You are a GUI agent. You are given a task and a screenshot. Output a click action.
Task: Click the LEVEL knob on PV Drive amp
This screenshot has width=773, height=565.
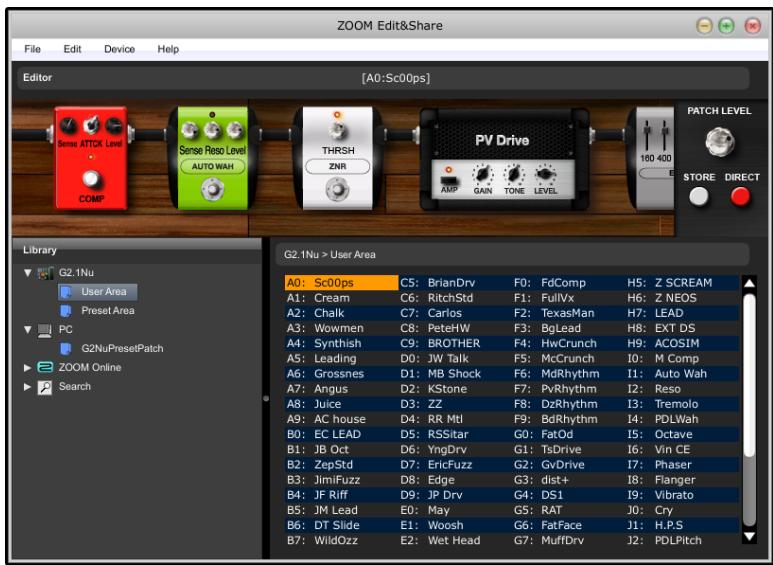coord(545,174)
